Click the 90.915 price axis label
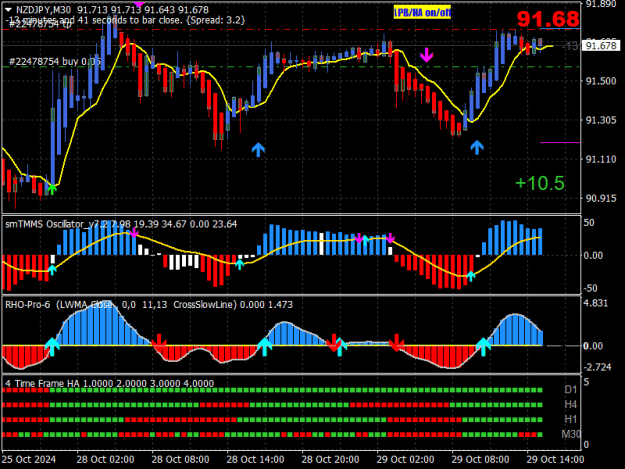Screen dimensions: 625x469 coord(601,198)
